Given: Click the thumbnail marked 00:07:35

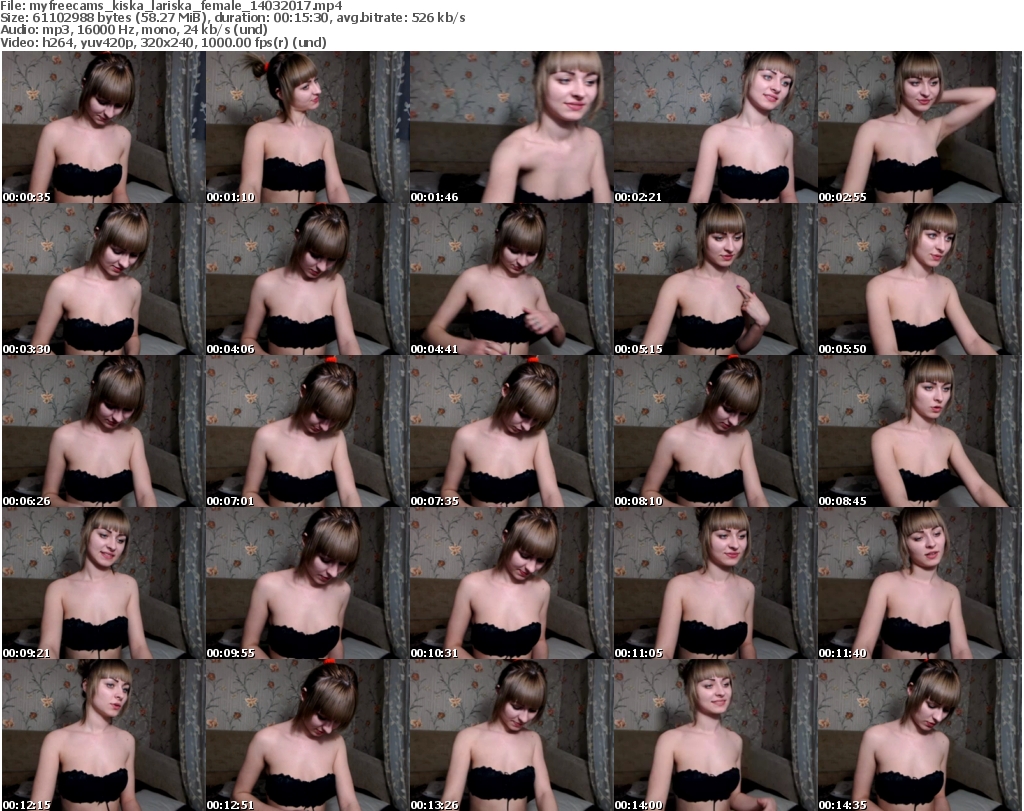Looking at the screenshot, I should pos(511,432).
